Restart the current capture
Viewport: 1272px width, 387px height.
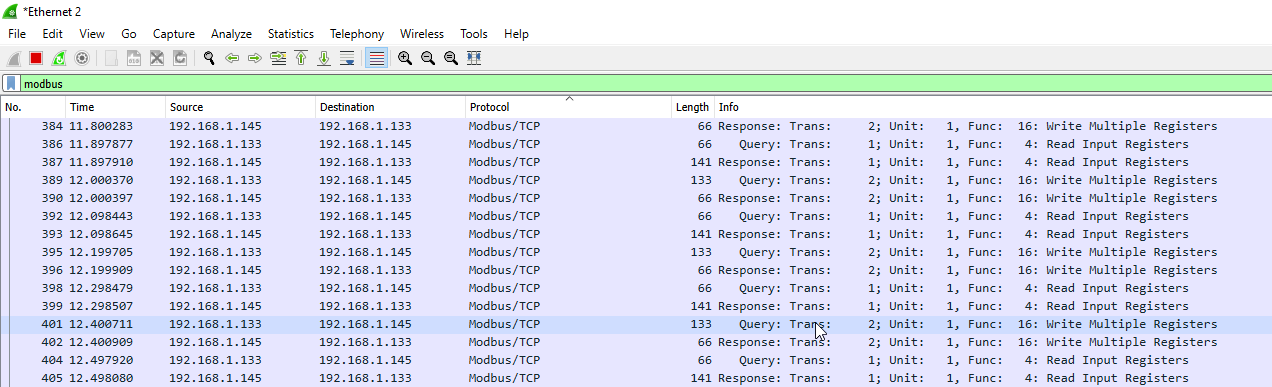tap(59, 58)
